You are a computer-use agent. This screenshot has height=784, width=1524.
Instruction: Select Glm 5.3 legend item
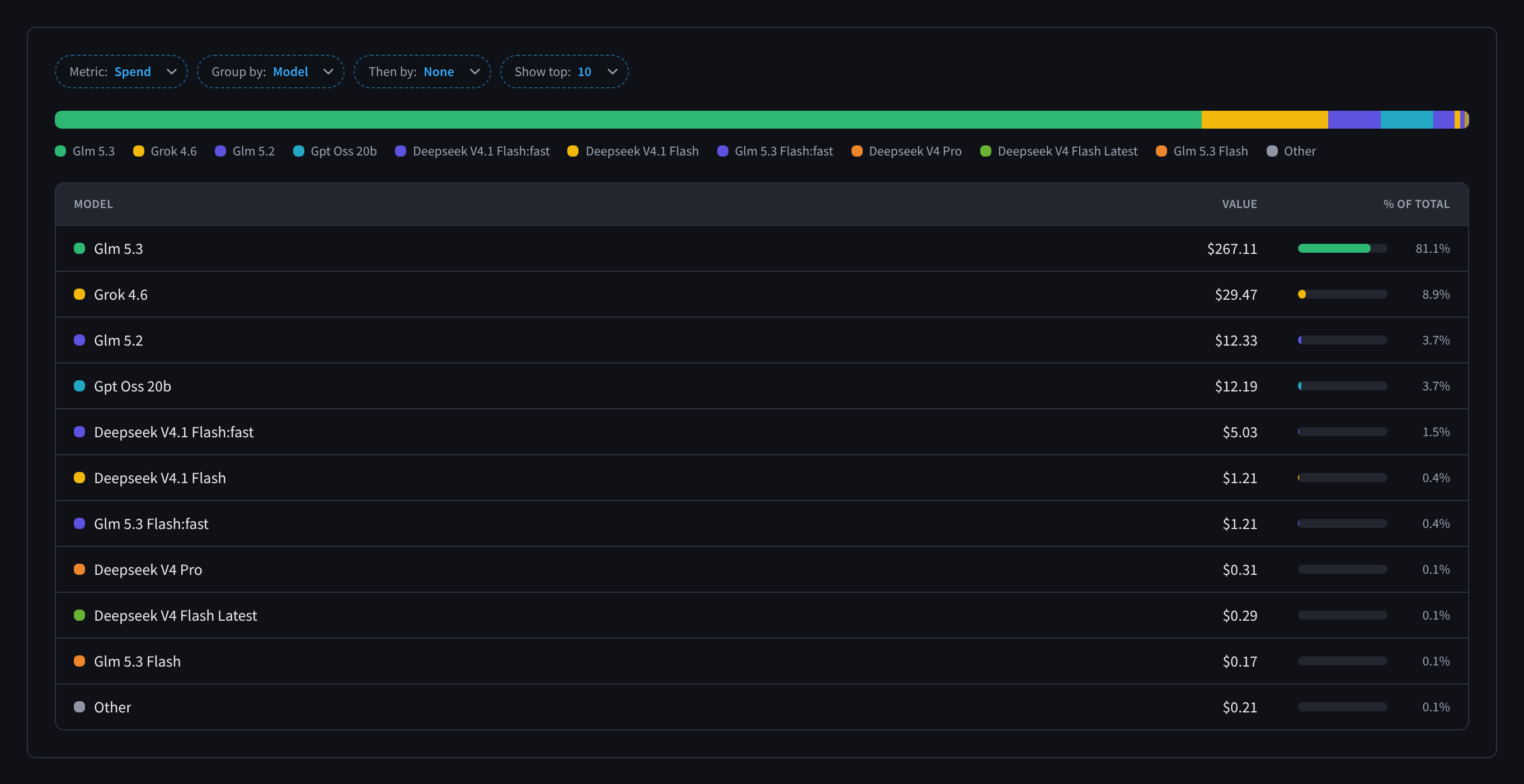(x=85, y=151)
